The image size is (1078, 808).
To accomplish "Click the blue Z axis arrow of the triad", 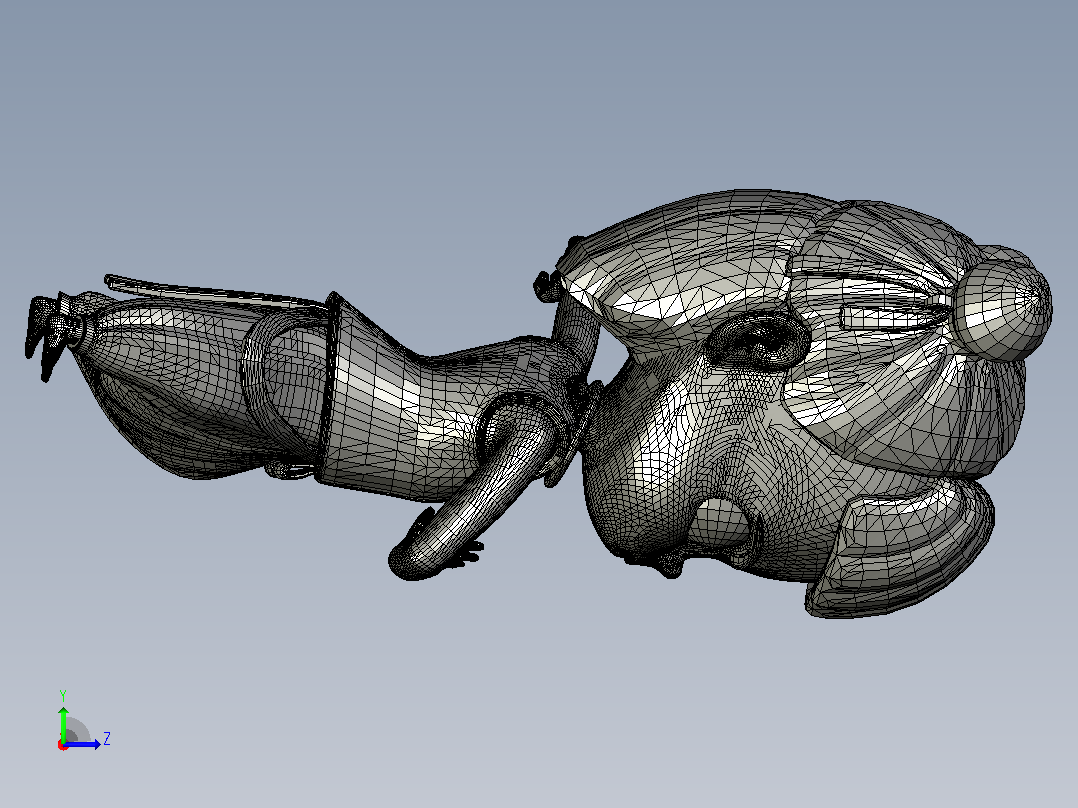I will click(83, 744).
